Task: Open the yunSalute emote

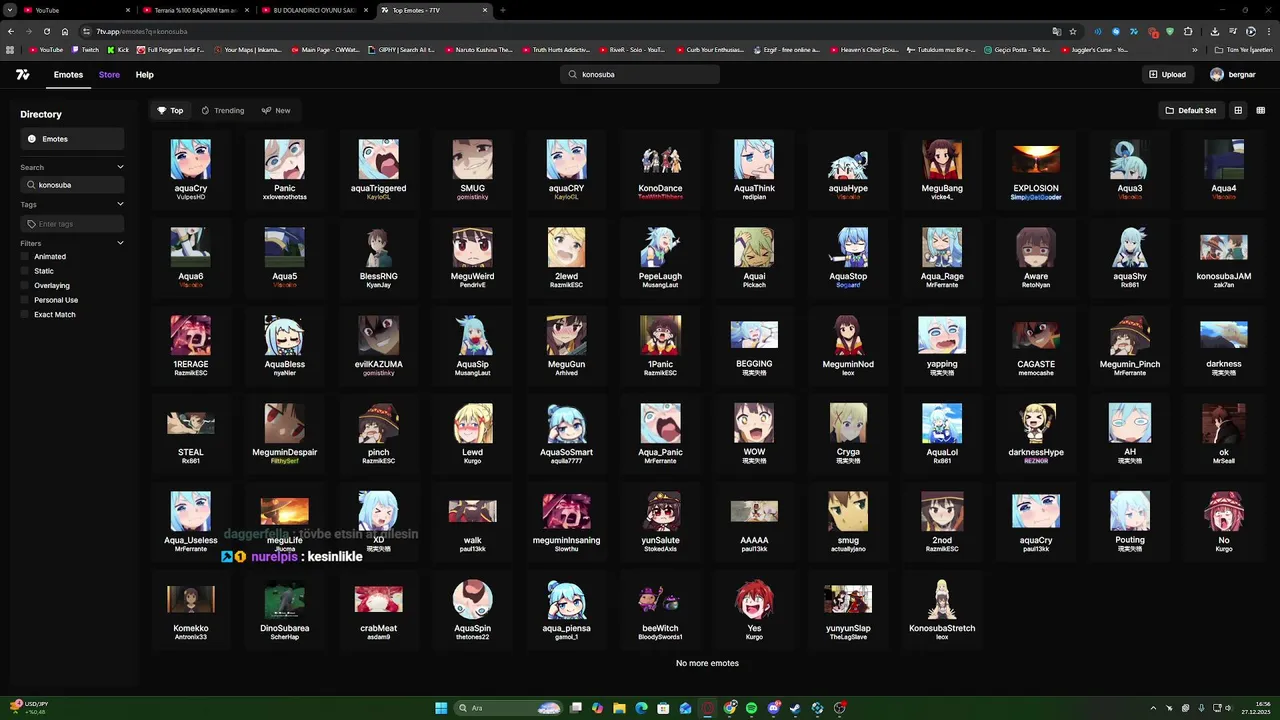Action: pos(660,522)
